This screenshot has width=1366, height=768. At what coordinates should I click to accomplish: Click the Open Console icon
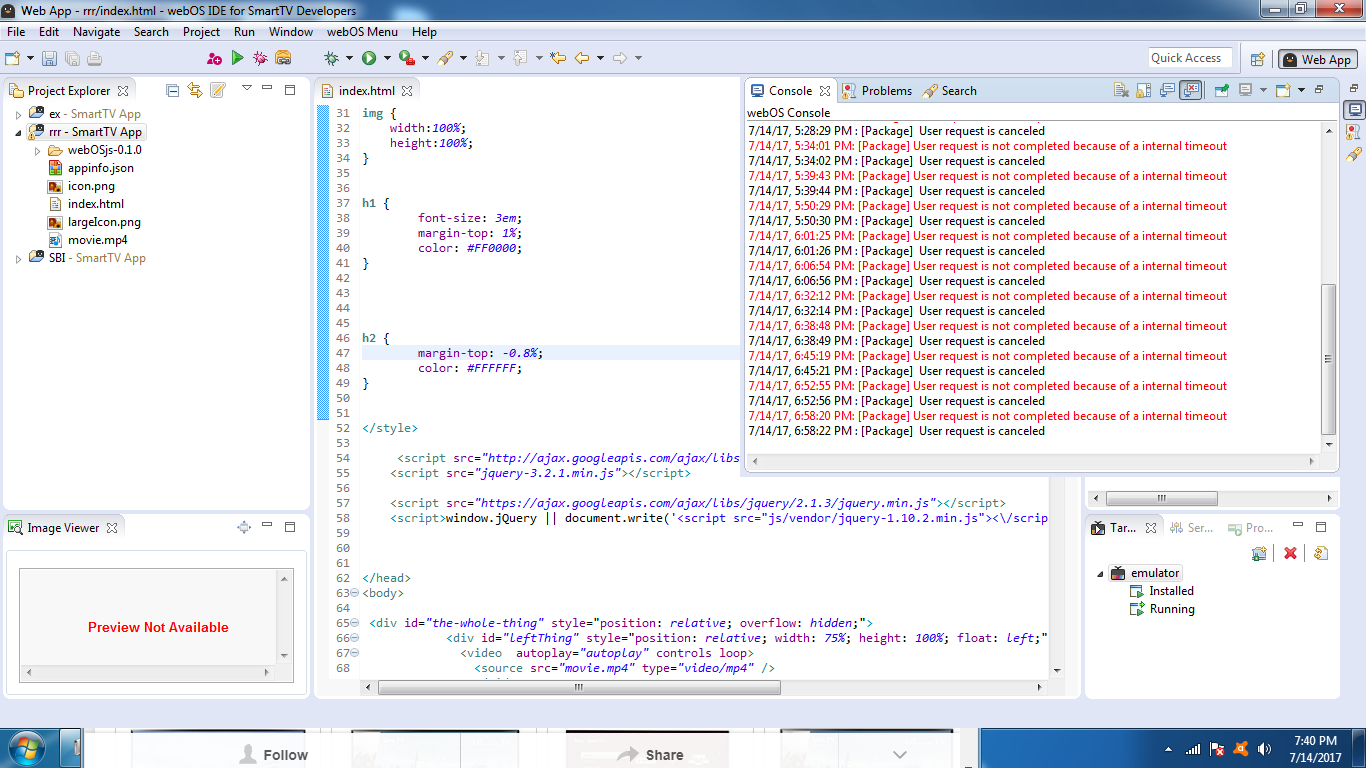click(1282, 90)
